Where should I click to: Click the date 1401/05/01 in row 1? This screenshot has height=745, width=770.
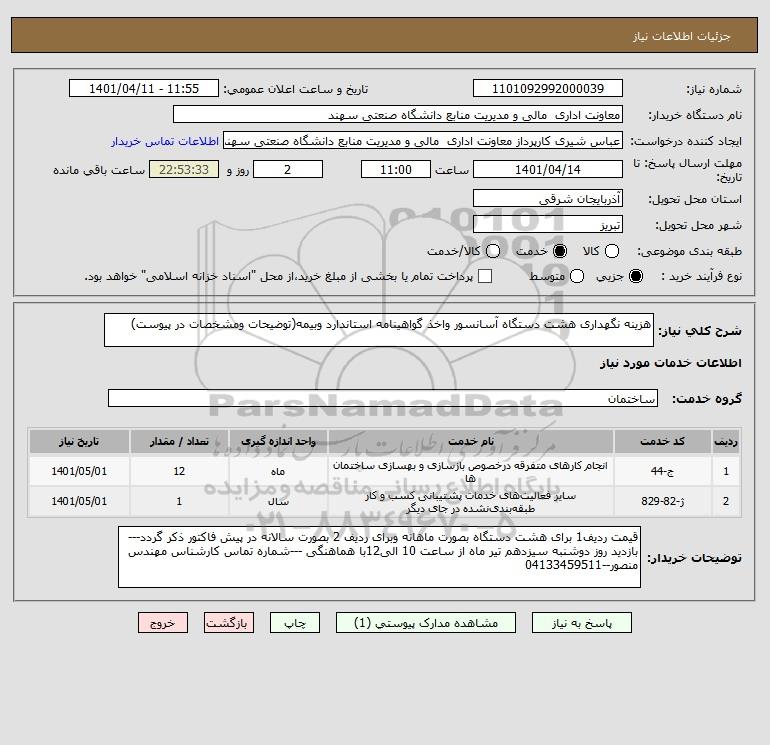[79, 471]
